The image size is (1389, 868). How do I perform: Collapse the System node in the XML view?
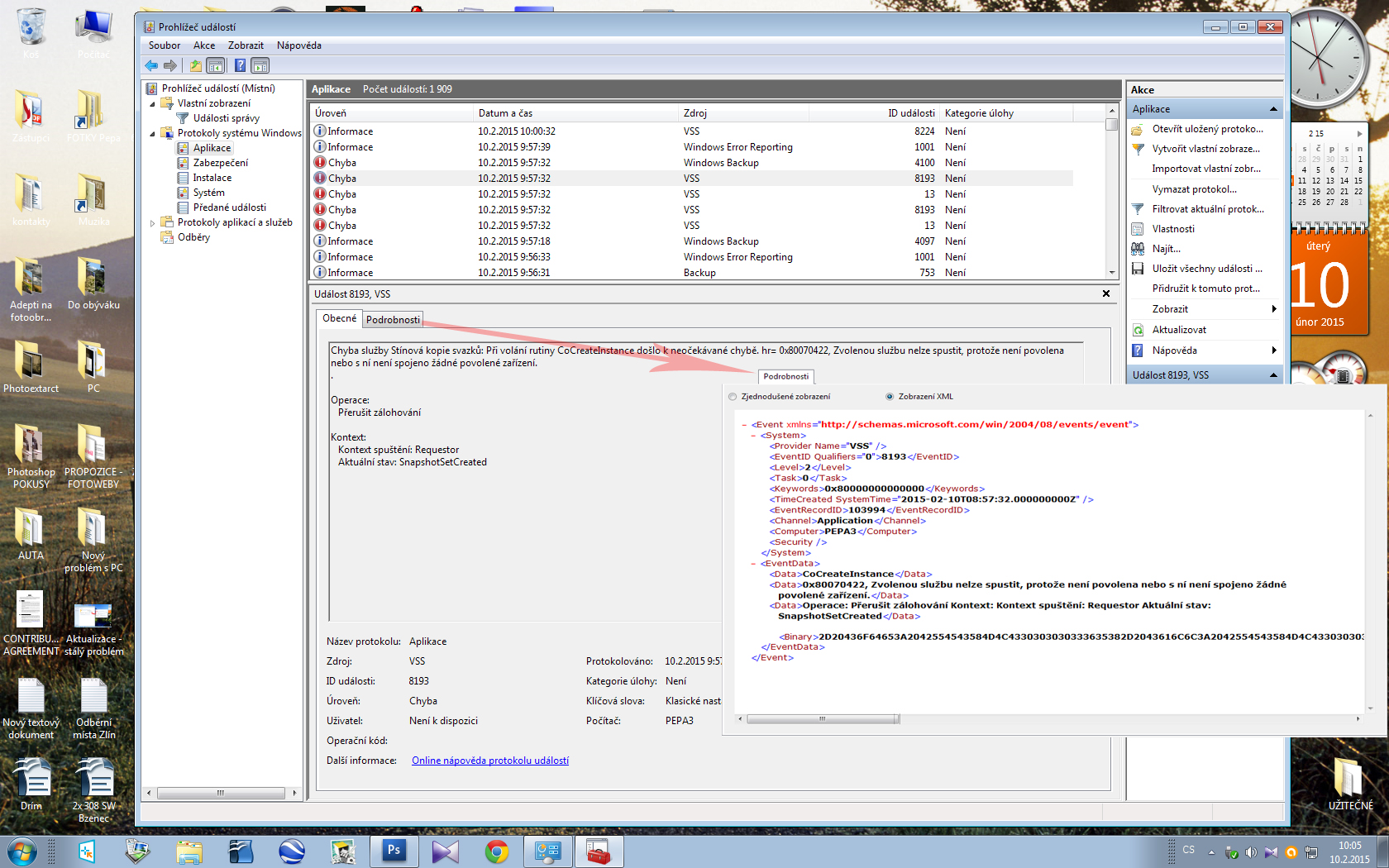pyautogui.click(x=753, y=436)
